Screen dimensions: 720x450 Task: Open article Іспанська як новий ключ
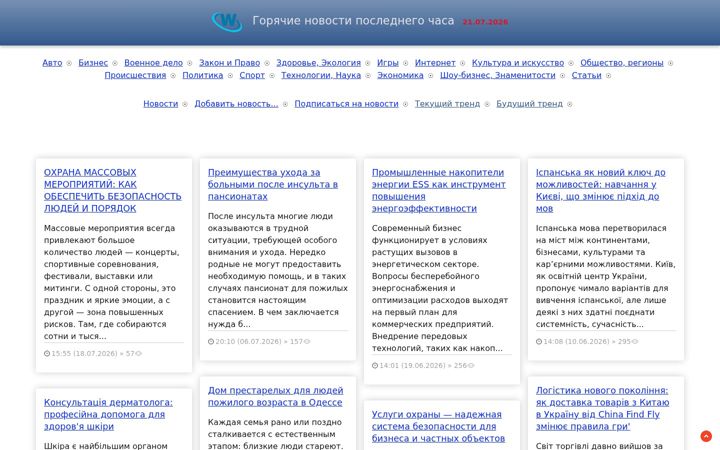(x=601, y=190)
